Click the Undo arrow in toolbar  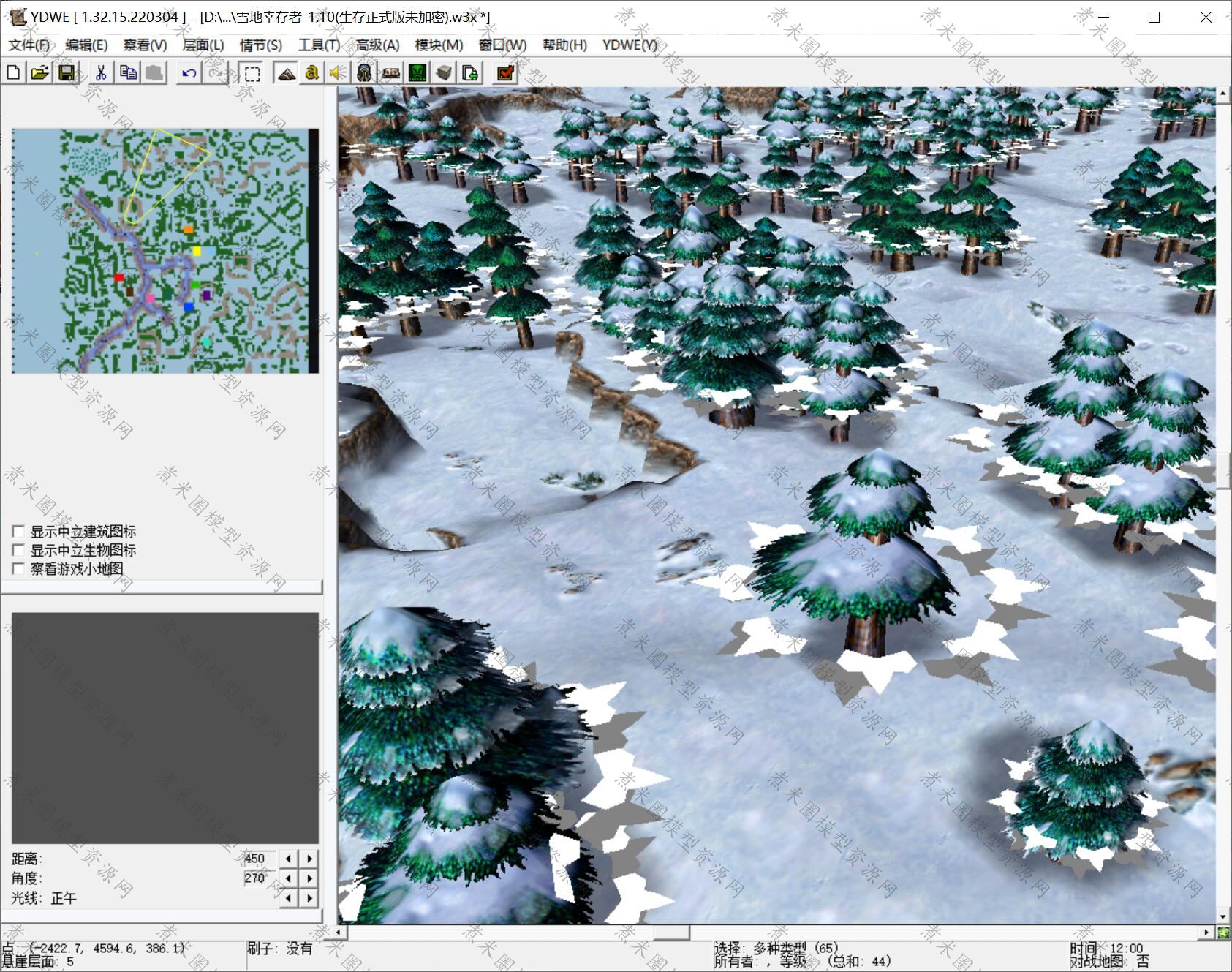click(189, 72)
